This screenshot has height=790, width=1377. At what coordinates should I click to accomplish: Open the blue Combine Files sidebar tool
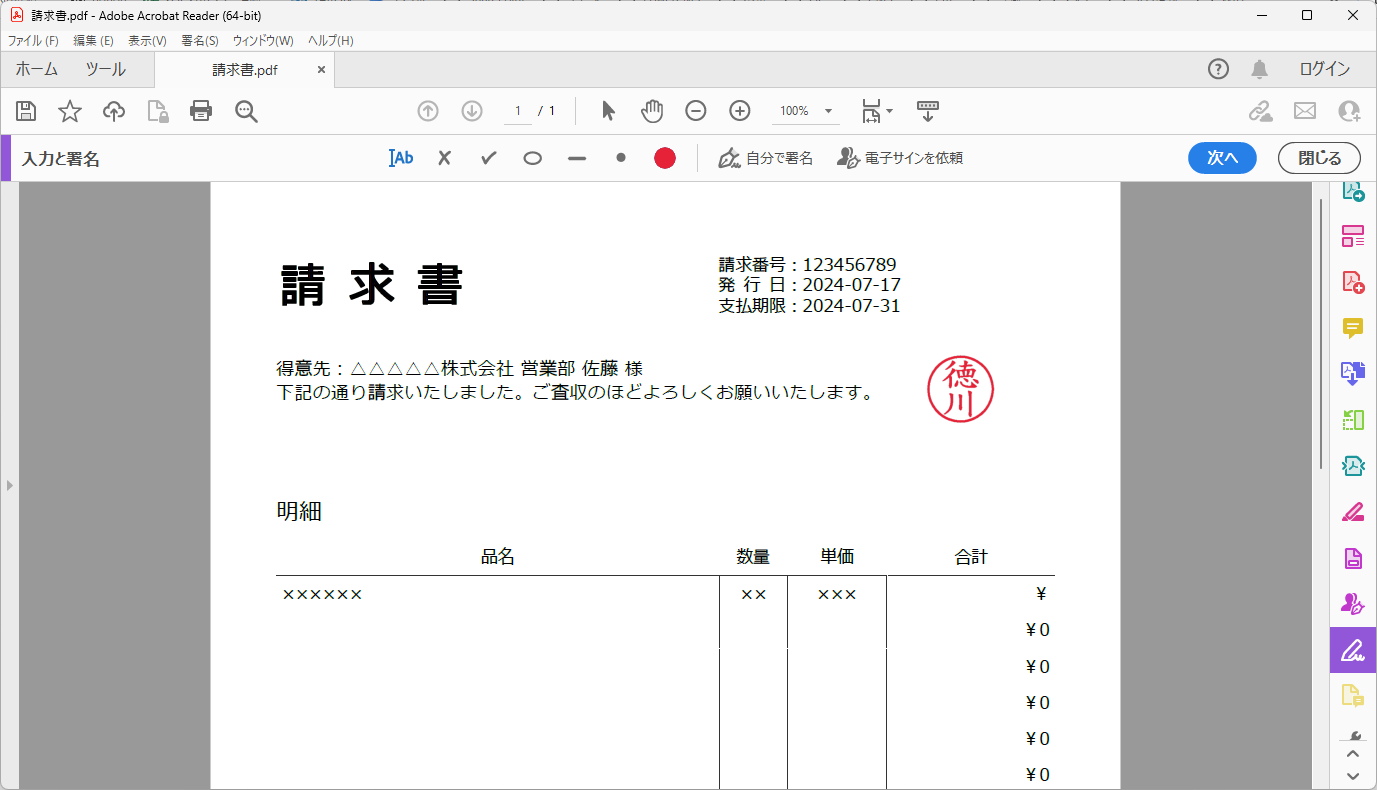click(1353, 374)
